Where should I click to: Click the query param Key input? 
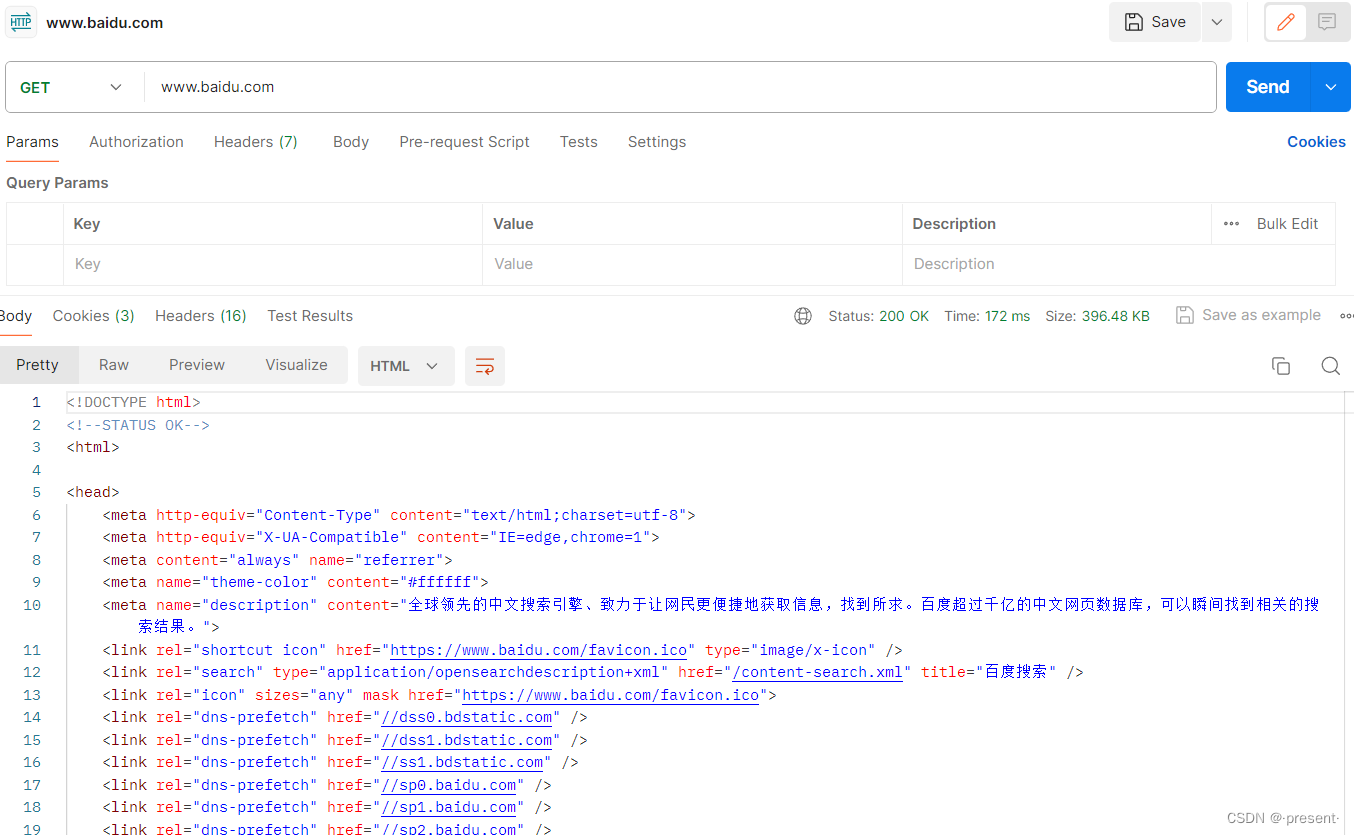(273, 264)
